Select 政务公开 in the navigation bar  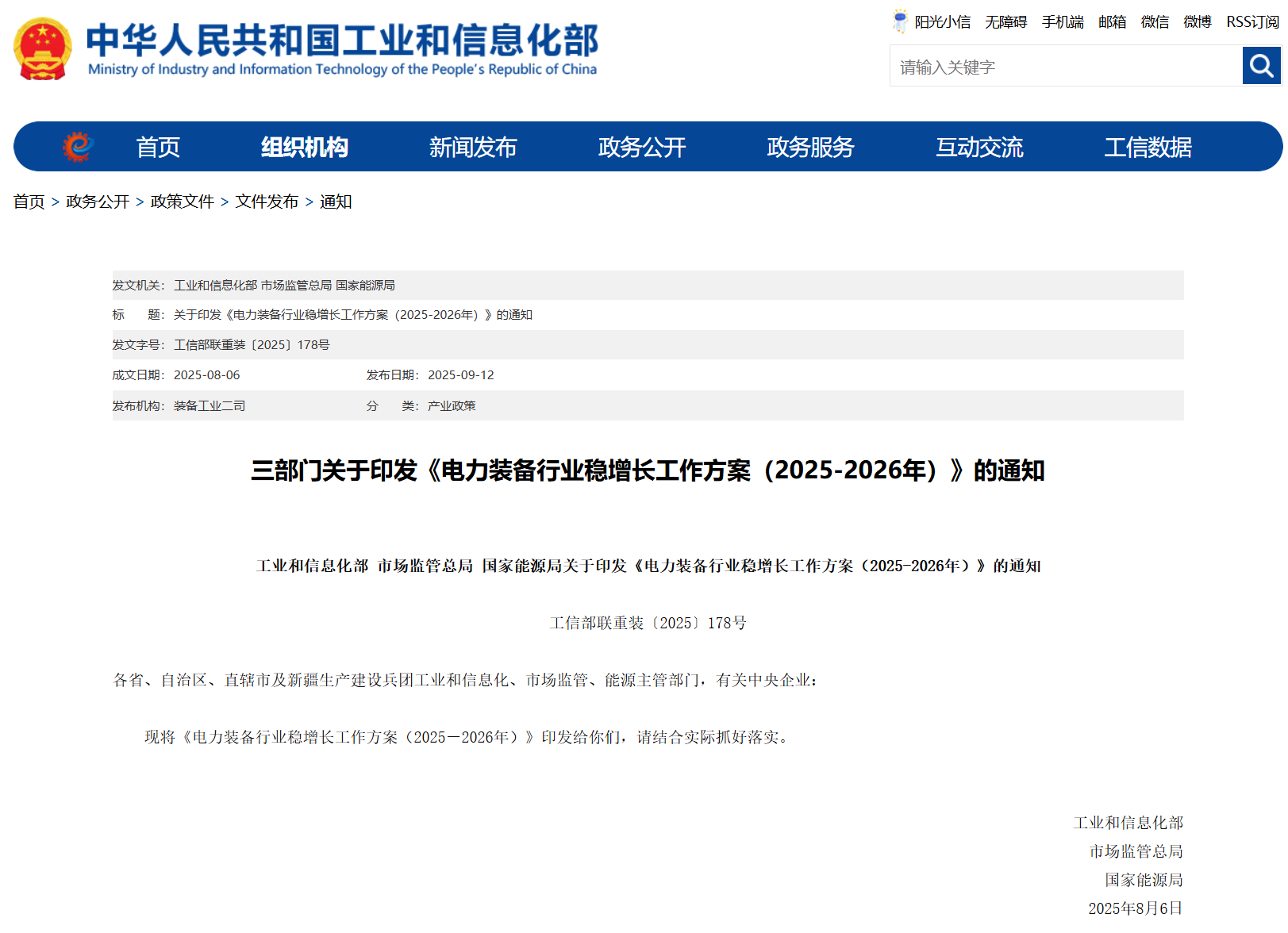pyautogui.click(x=641, y=147)
